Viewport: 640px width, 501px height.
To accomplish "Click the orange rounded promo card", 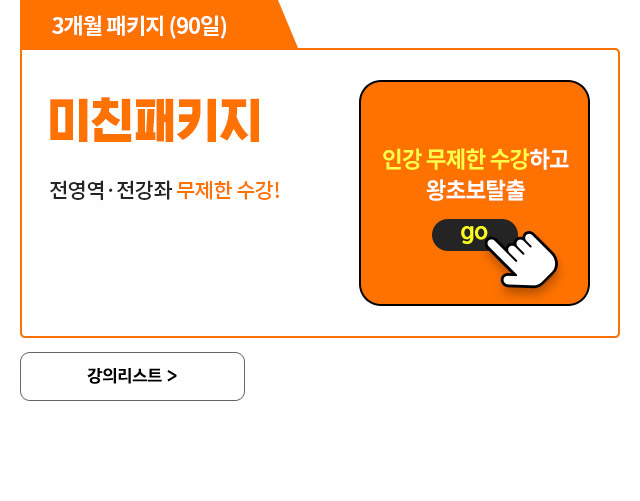I will 474,193.
